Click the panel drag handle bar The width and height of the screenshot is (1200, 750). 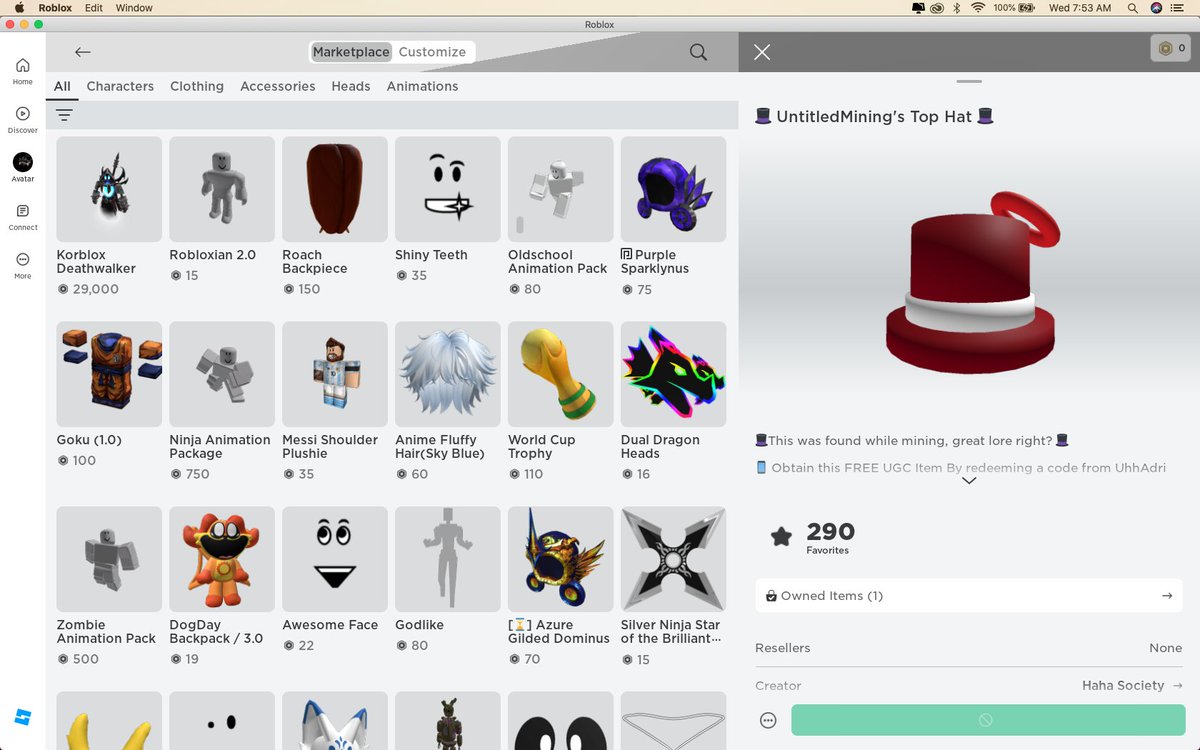click(969, 81)
